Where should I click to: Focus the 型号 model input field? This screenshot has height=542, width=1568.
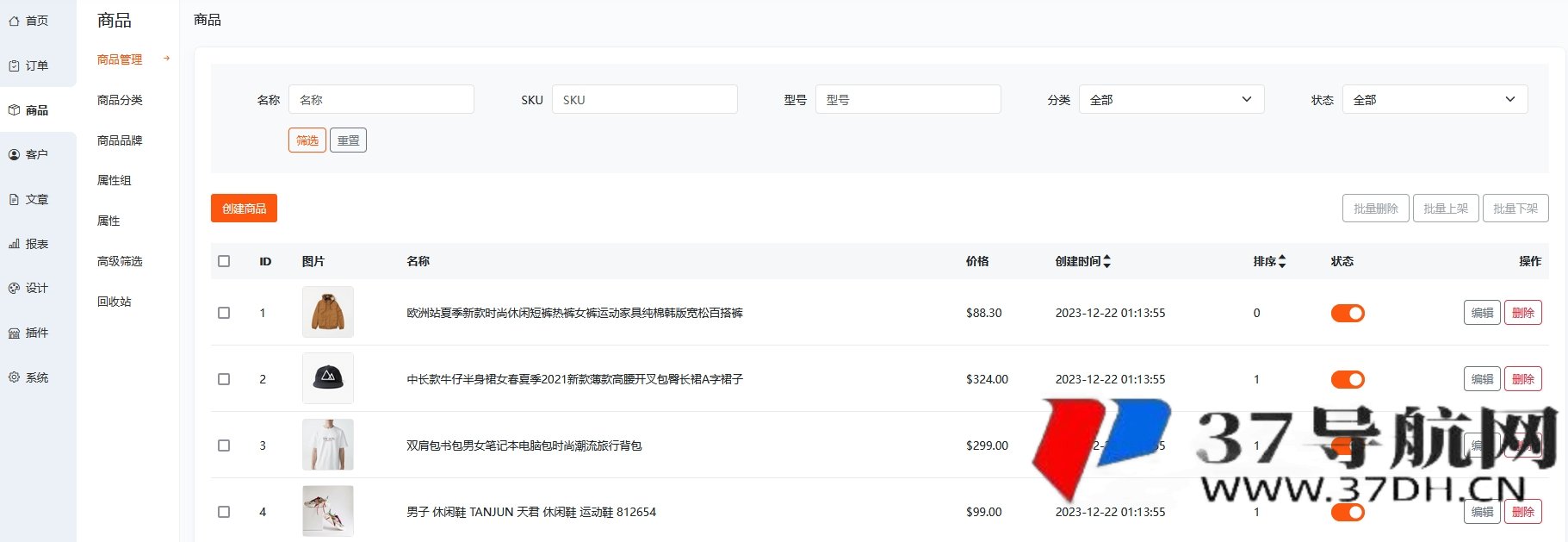pyautogui.click(x=908, y=99)
